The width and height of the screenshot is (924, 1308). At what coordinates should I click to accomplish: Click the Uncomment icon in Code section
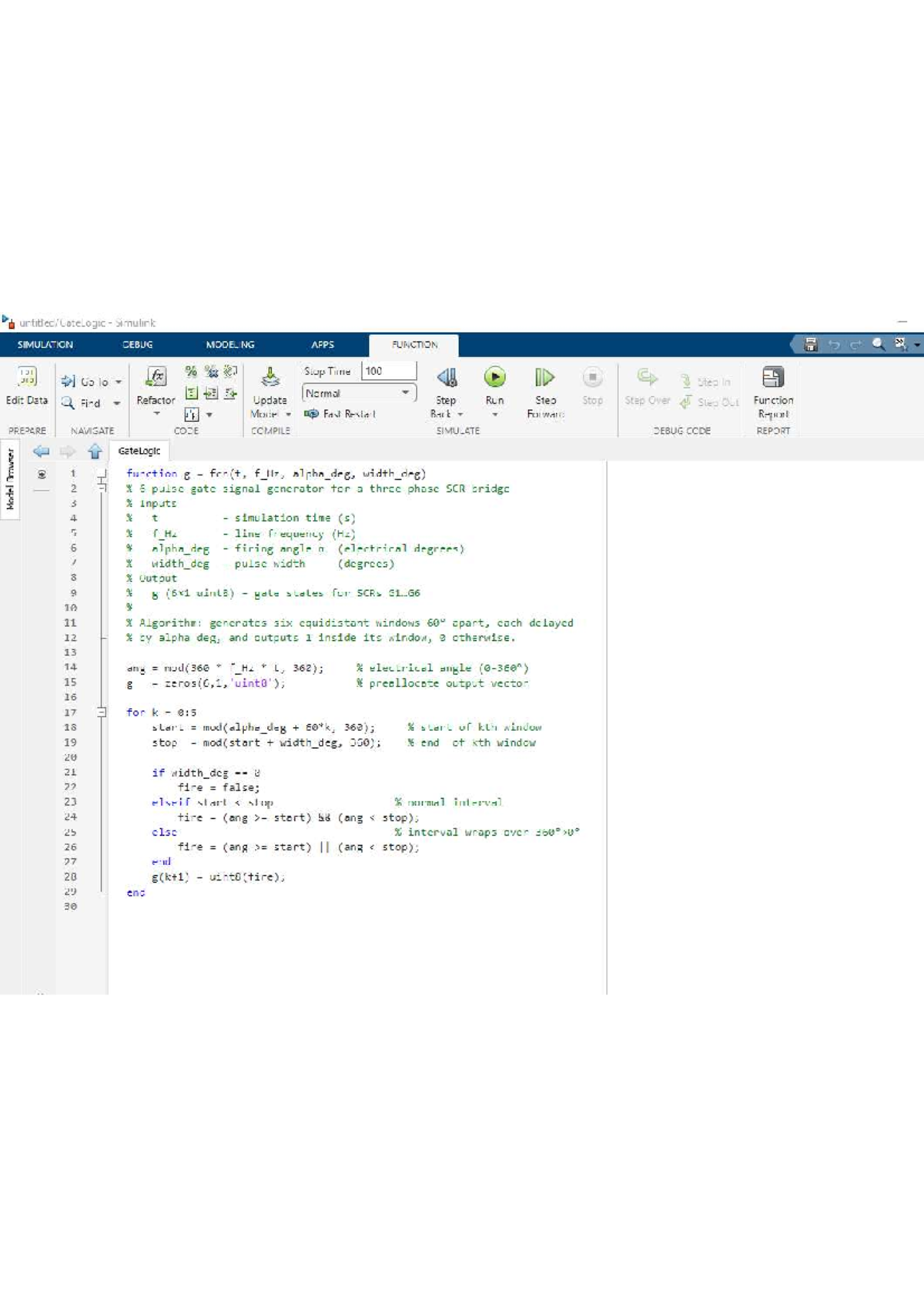pyautogui.click(x=211, y=372)
